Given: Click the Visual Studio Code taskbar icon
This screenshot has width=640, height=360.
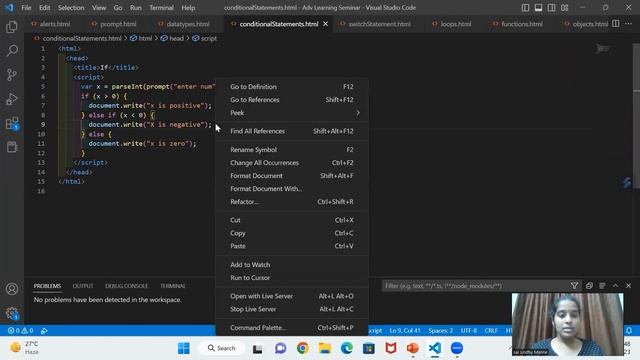Looking at the screenshot, I should [x=435, y=348].
